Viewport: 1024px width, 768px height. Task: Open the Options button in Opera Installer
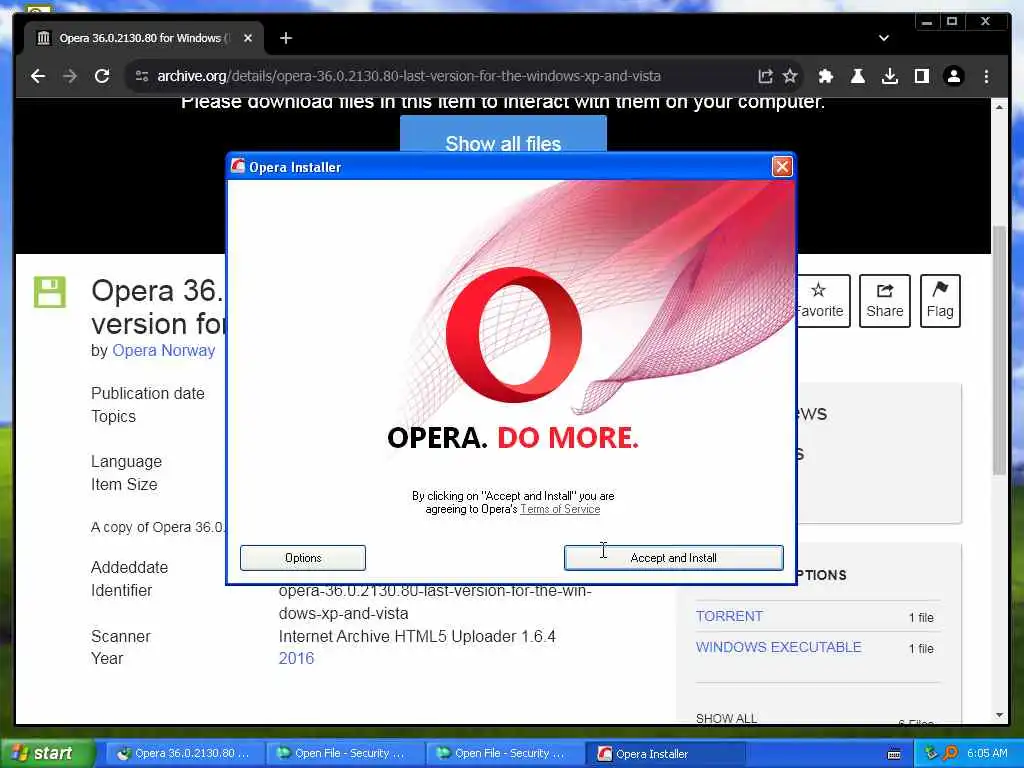pos(302,558)
